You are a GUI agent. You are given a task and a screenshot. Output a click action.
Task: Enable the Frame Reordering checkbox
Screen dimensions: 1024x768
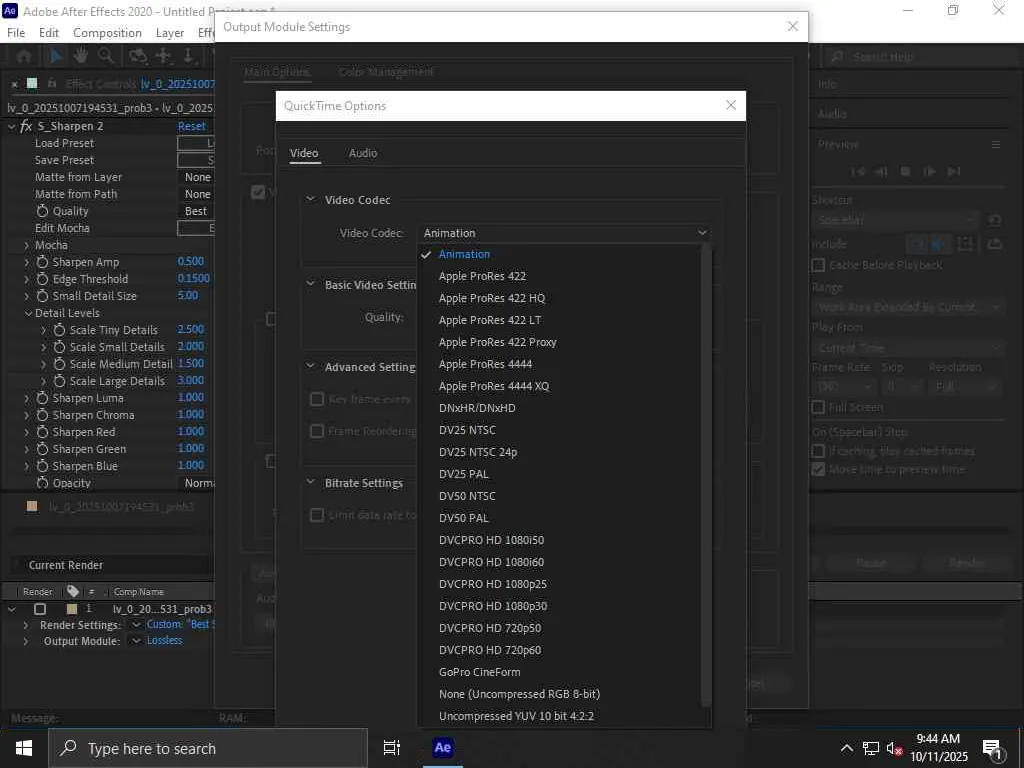coord(317,431)
